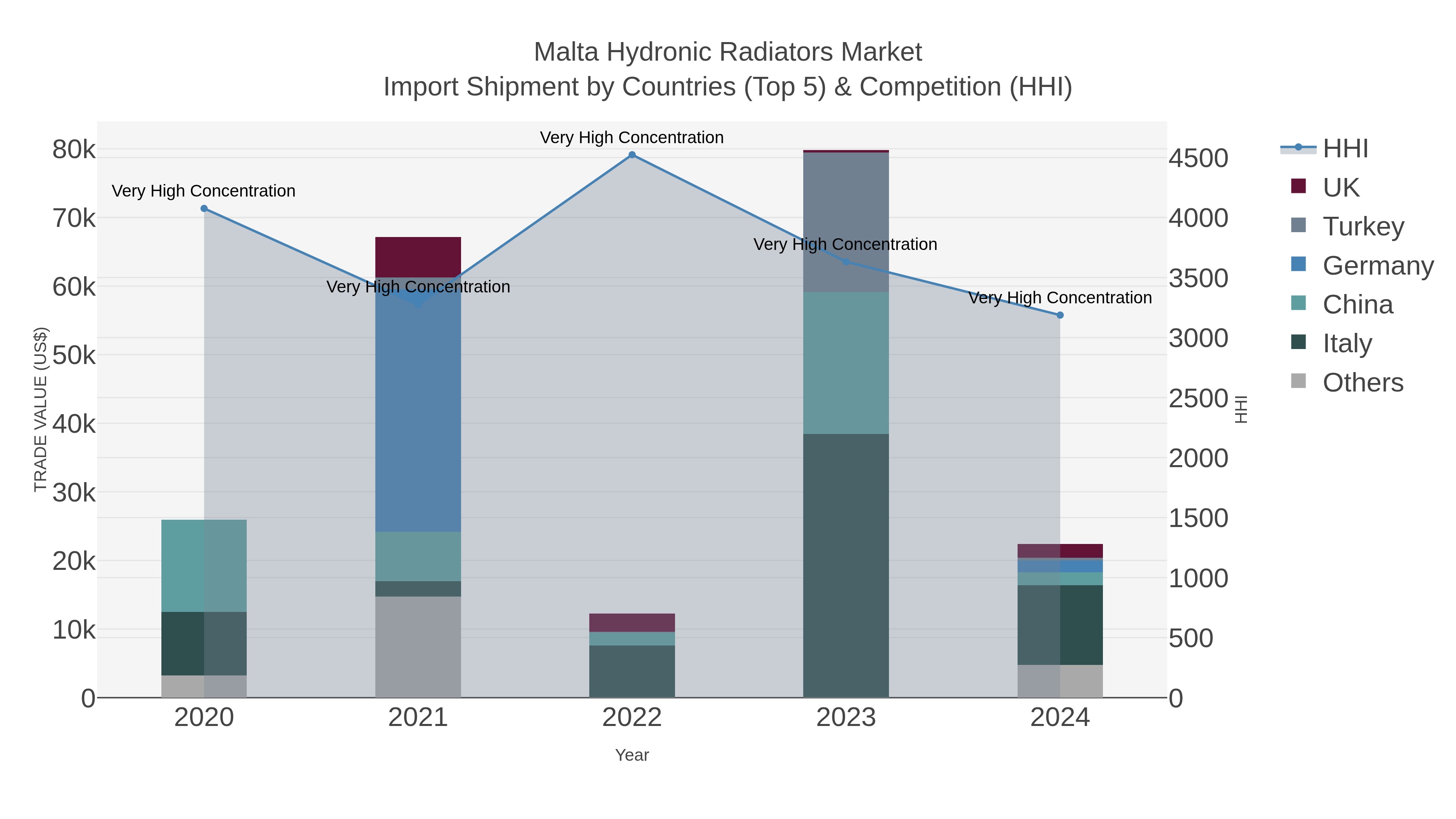This screenshot has height=819, width=1456.
Task: Click the HHI line marker for 2024
Action: (1060, 315)
